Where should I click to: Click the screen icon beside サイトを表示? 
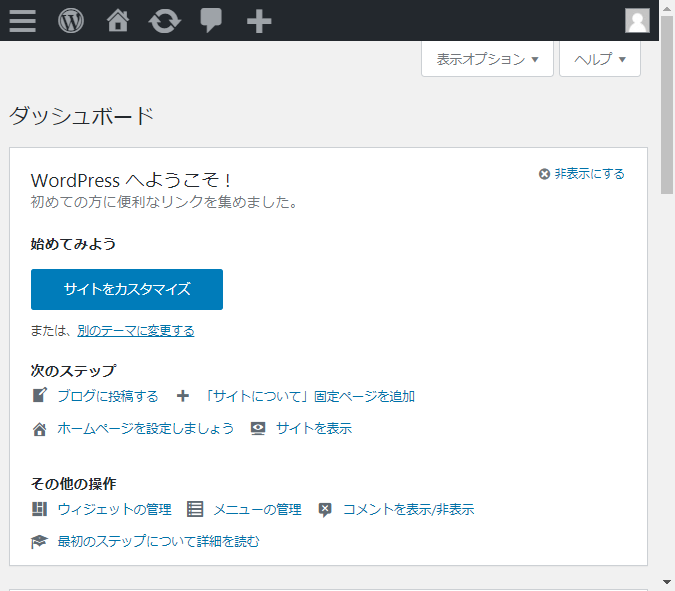tap(258, 429)
